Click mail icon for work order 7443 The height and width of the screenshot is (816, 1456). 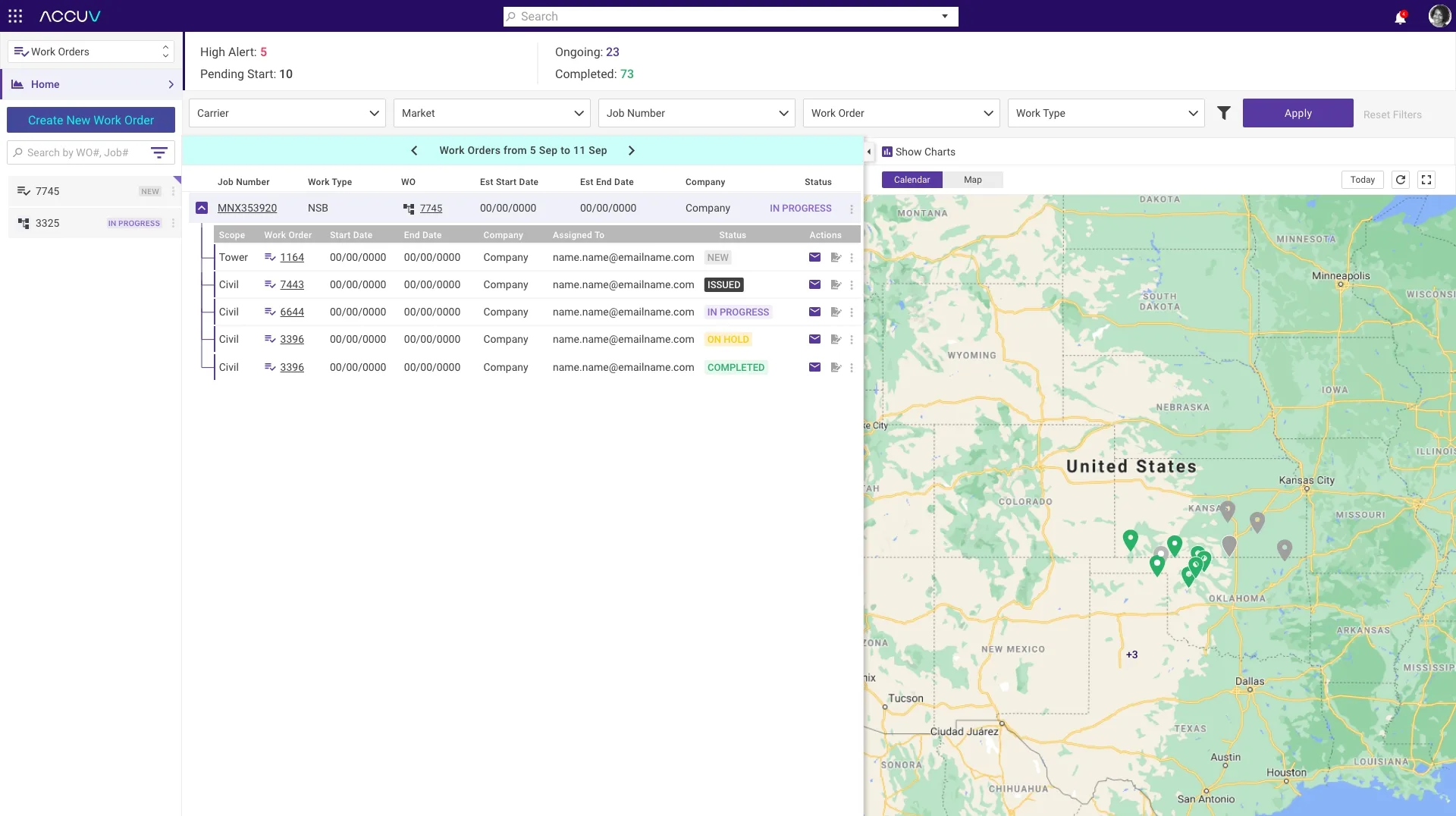814,284
